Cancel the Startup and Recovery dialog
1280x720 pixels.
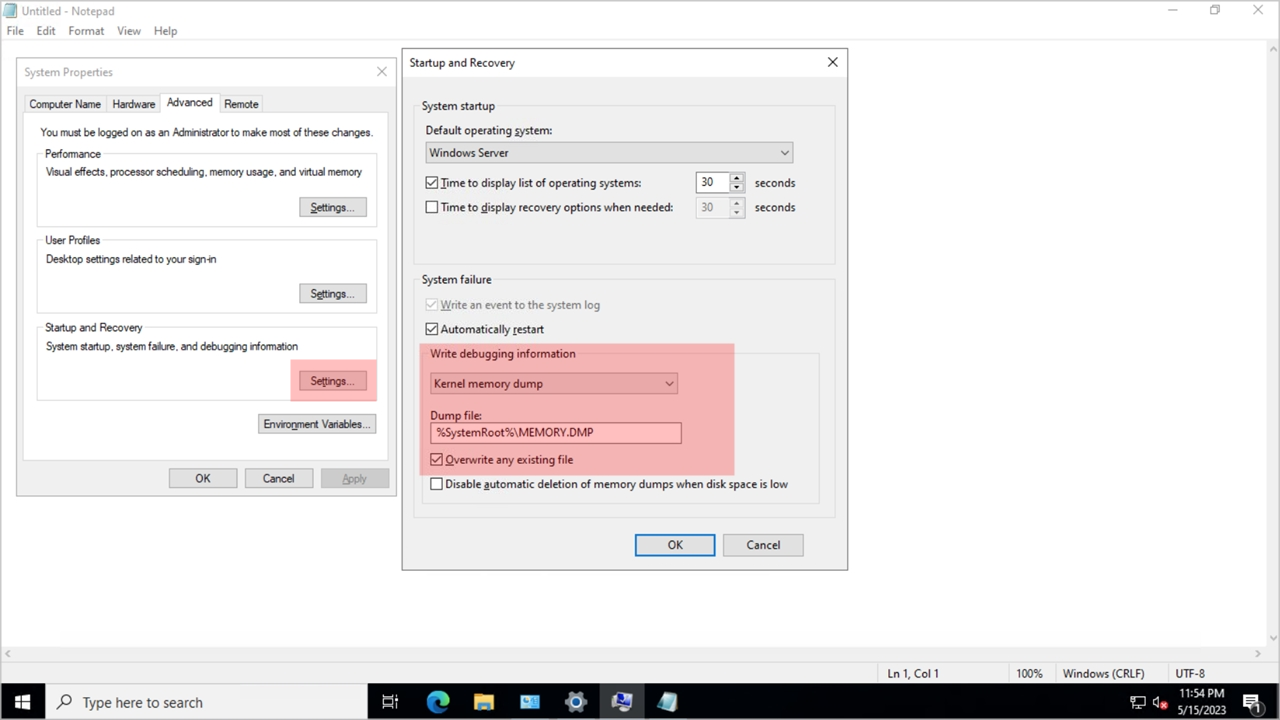click(x=763, y=545)
